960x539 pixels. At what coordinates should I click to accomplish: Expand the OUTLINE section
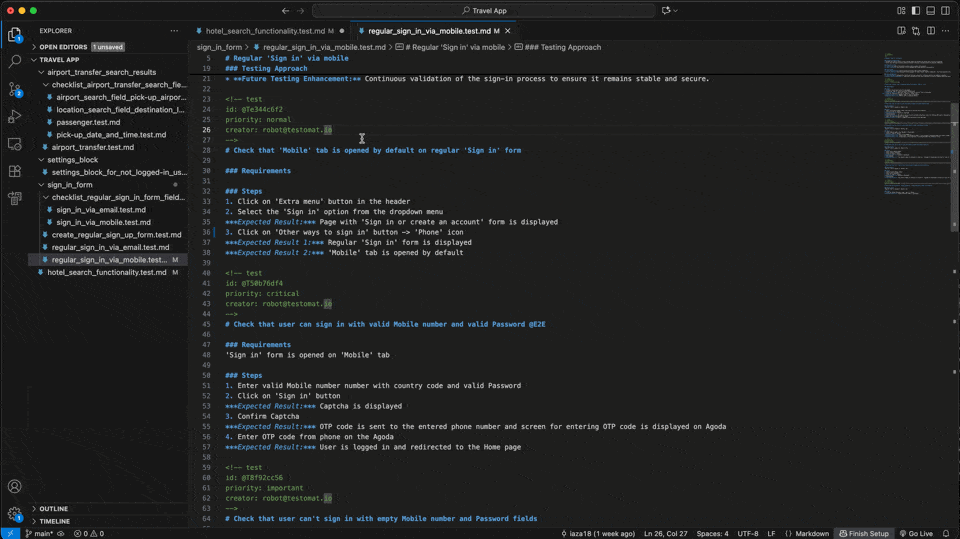point(53,508)
